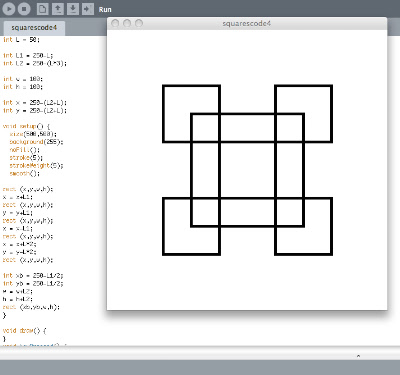The height and width of the screenshot is (375, 400).
Task: Export the sketch with the right-arrow icon
Action: click(88, 9)
